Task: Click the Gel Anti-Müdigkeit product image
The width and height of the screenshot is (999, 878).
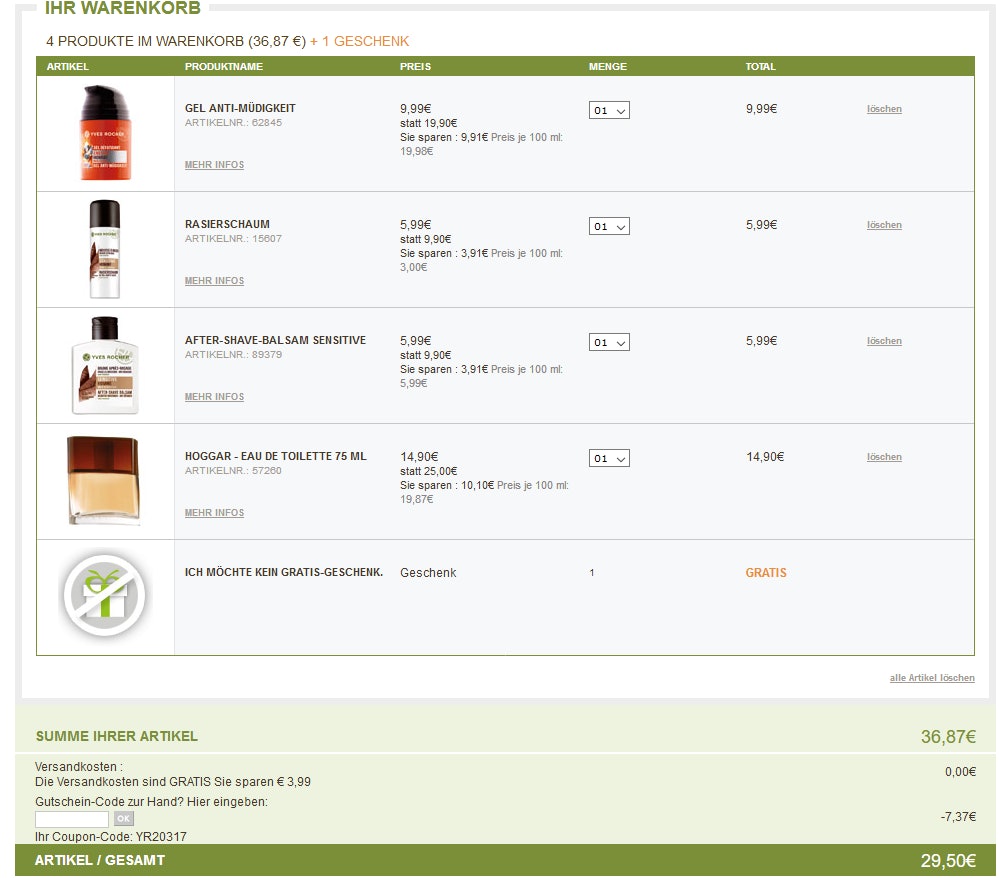Action: click(x=105, y=133)
